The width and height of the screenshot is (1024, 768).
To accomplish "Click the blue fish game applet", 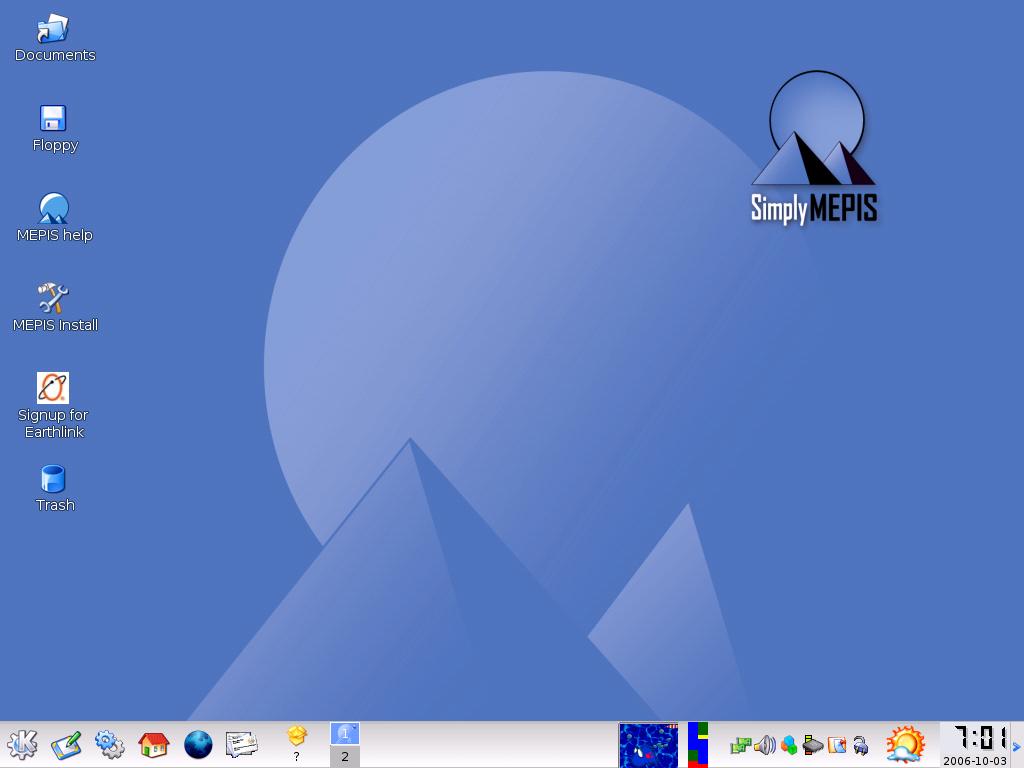I will 648,746.
